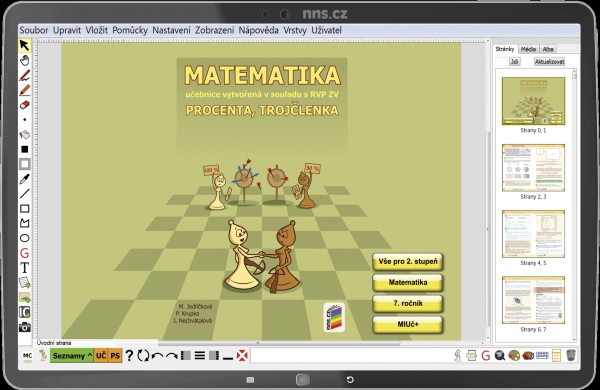Open the Vrstvy menu
This screenshot has width=600, height=390.
coord(295,30)
